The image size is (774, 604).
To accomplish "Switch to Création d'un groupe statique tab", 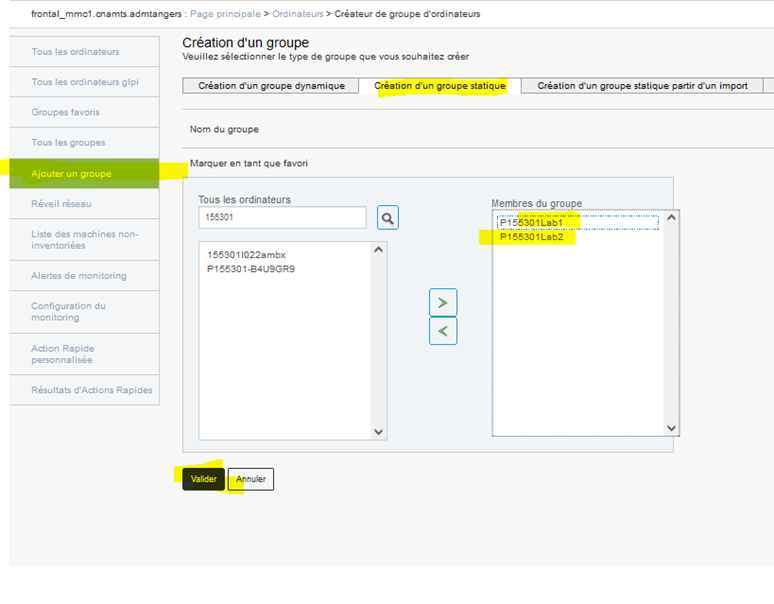I will tap(439, 86).
